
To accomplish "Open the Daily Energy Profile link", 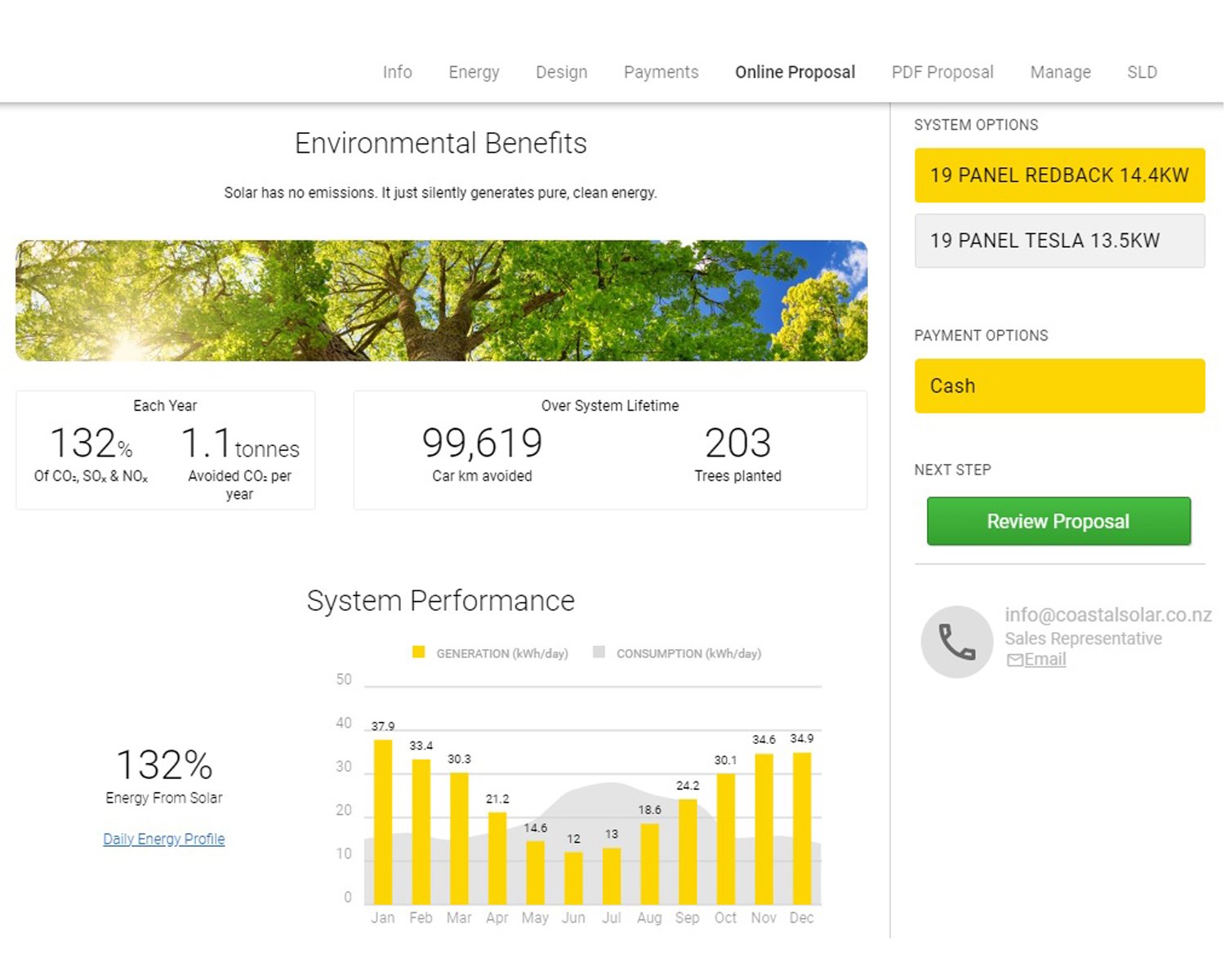I will coord(163,839).
